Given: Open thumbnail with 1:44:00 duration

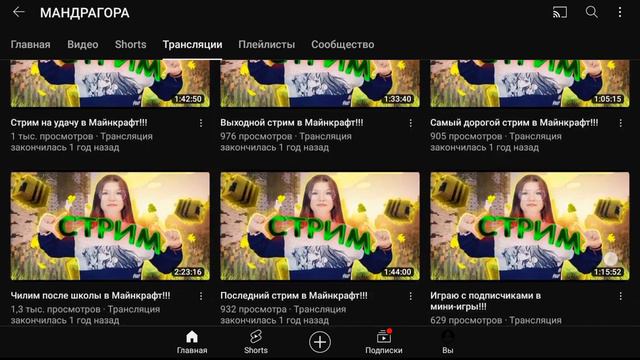Looking at the screenshot, I should click(320, 226).
